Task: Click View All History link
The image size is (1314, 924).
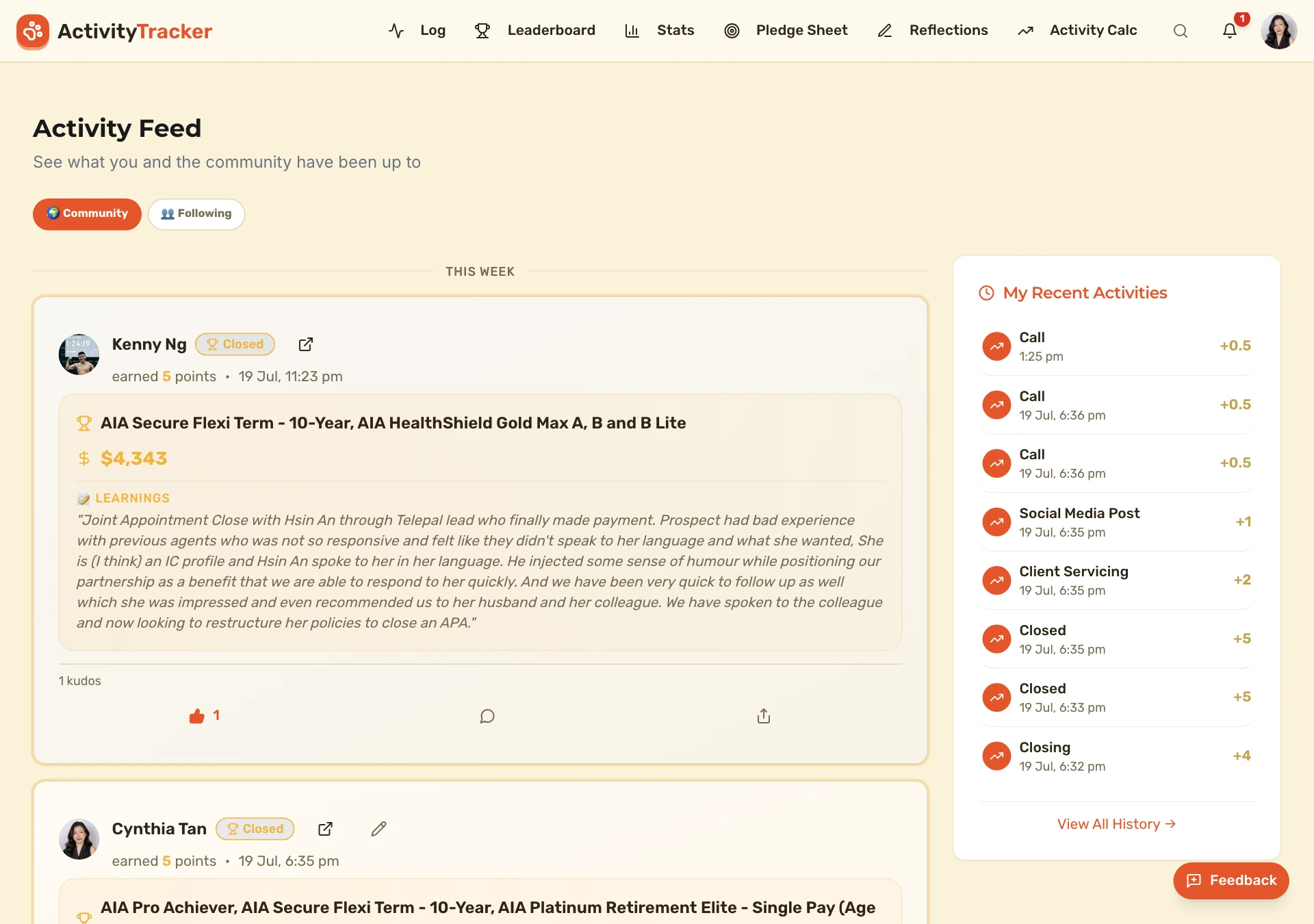Action: point(1116,824)
